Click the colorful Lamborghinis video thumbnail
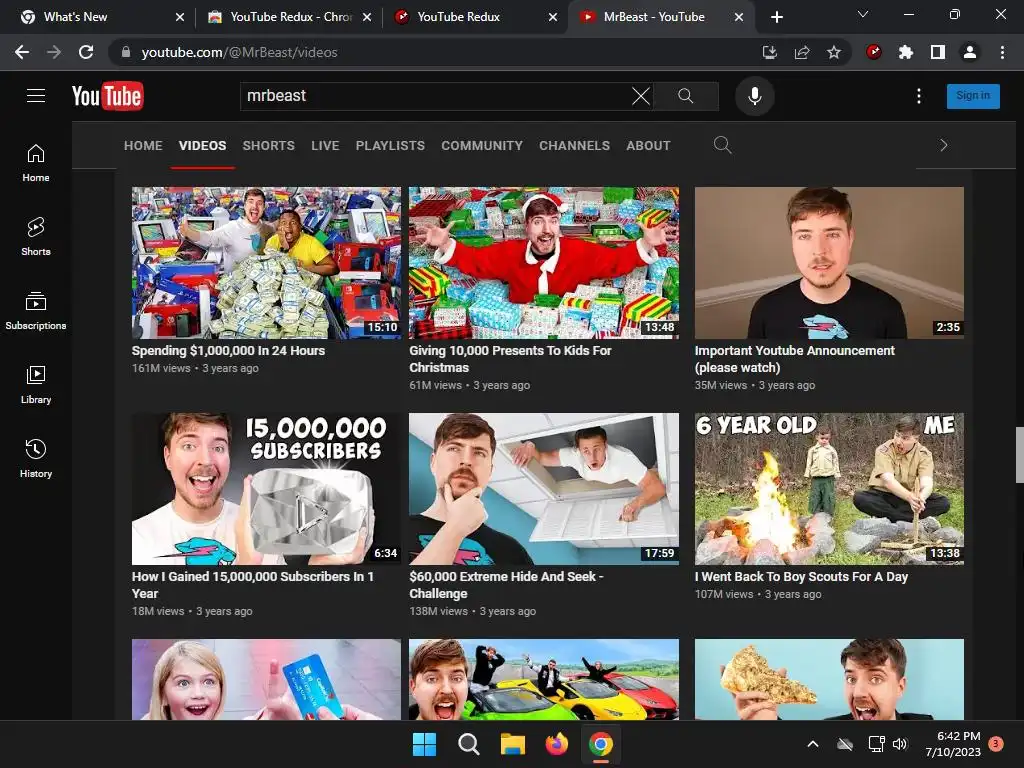The width and height of the screenshot is (1024, 768). tap(543, 679)
